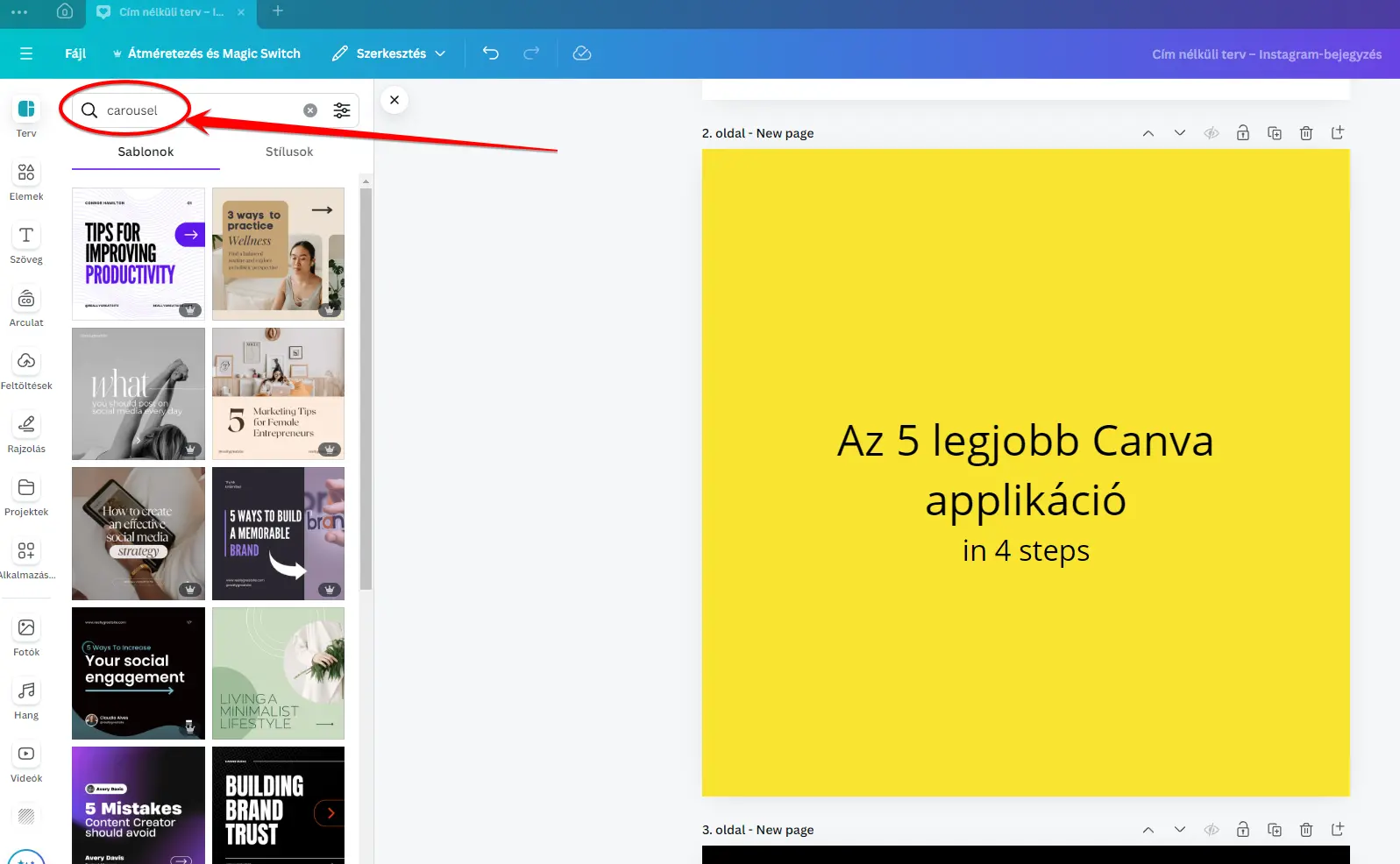Select Building Brand Trust template
This screenshot has height=864, width=1400.
tap(278, 805)
